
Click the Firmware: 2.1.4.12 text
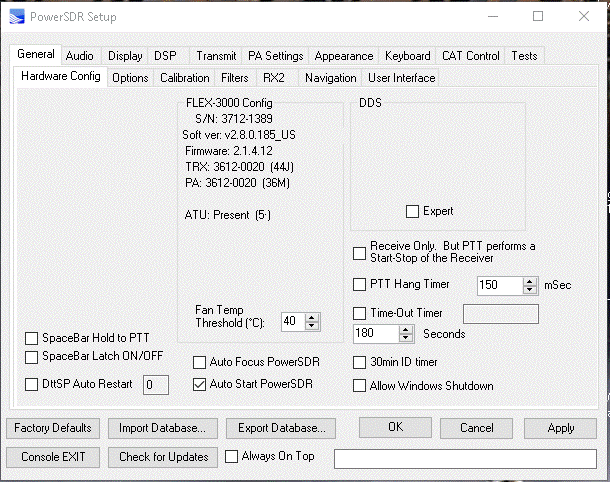tap(229, 151)
